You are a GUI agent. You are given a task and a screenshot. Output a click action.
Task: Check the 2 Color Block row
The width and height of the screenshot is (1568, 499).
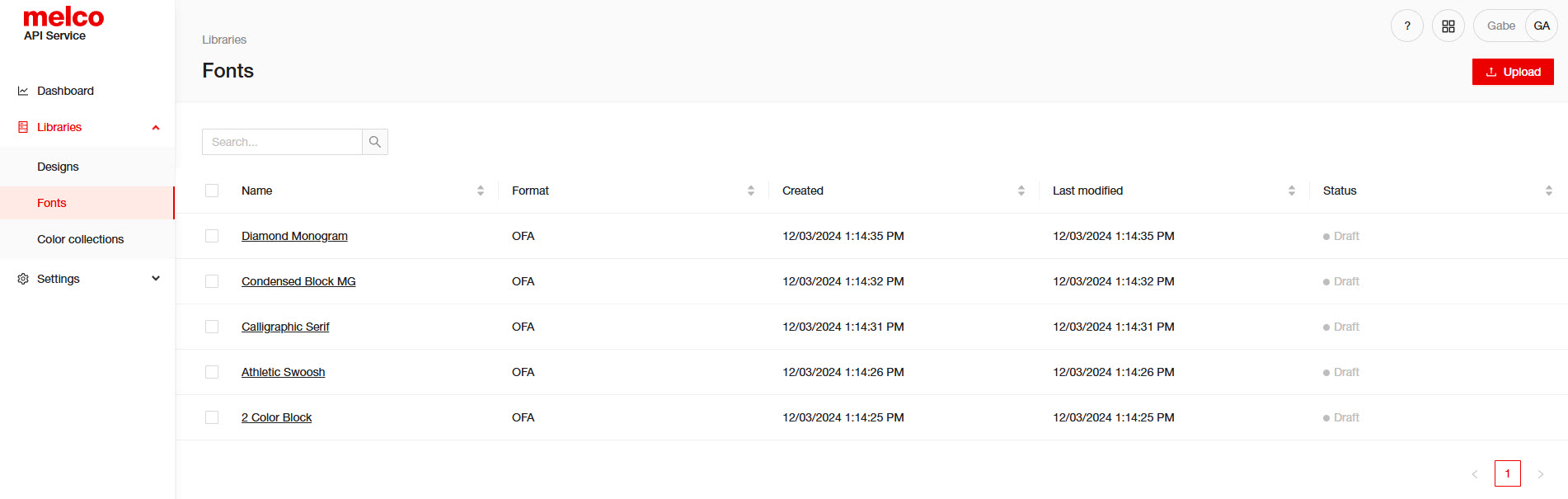click(x=212, y=417)
